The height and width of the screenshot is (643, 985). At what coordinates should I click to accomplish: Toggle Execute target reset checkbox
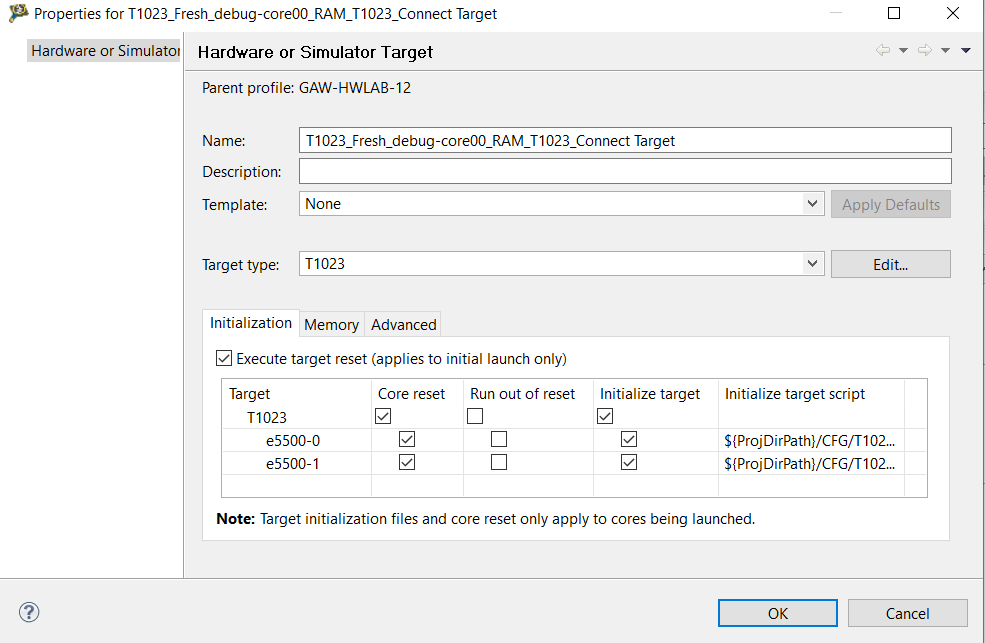coord(224,358)
